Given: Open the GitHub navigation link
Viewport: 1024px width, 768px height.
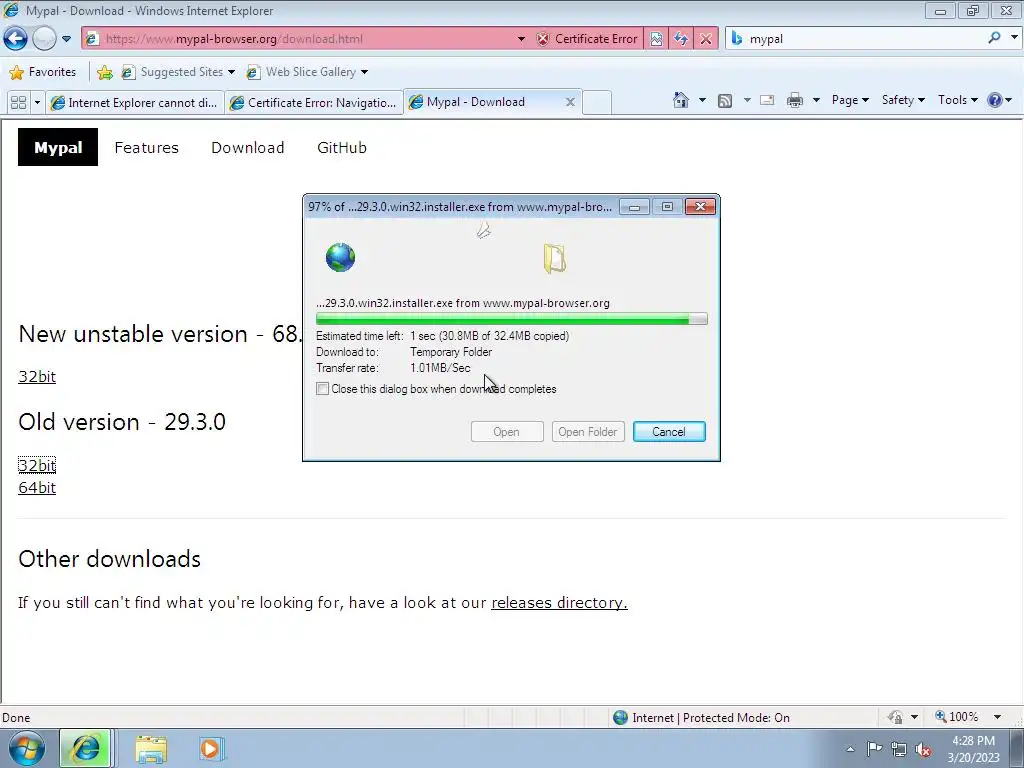Looking at the screenshot, I should point(342,148).
